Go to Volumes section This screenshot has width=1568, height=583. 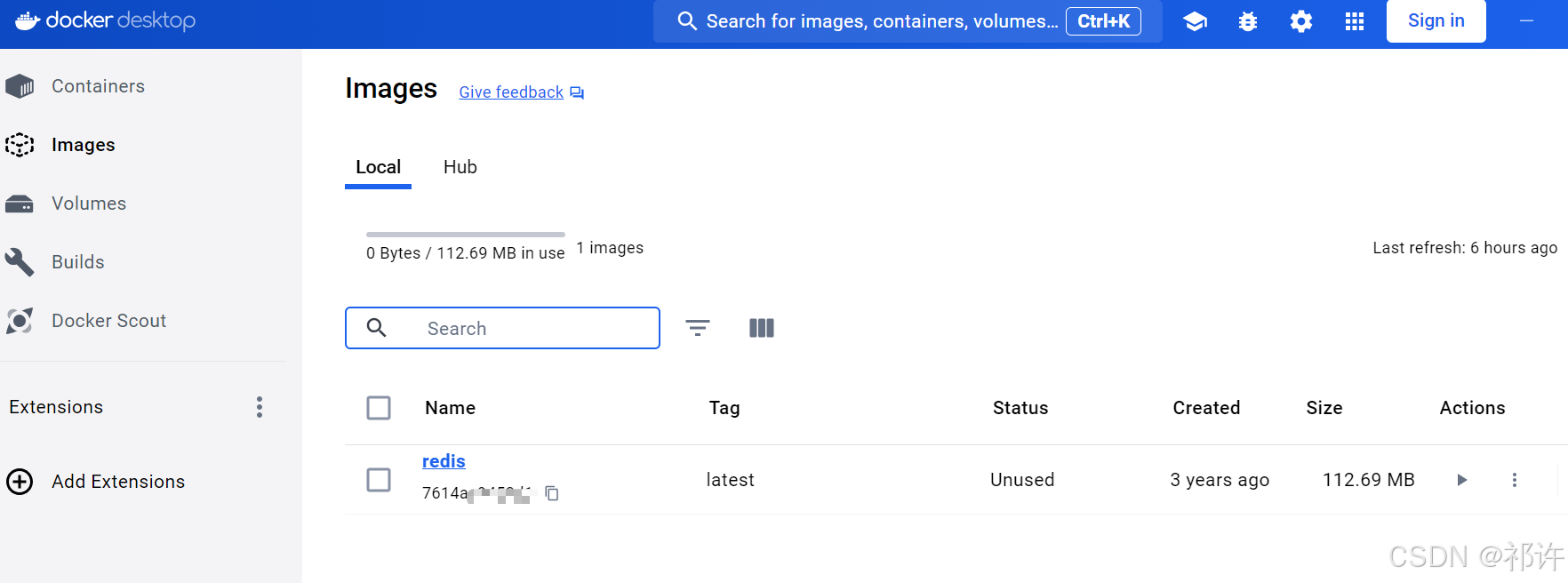point(89,204)
